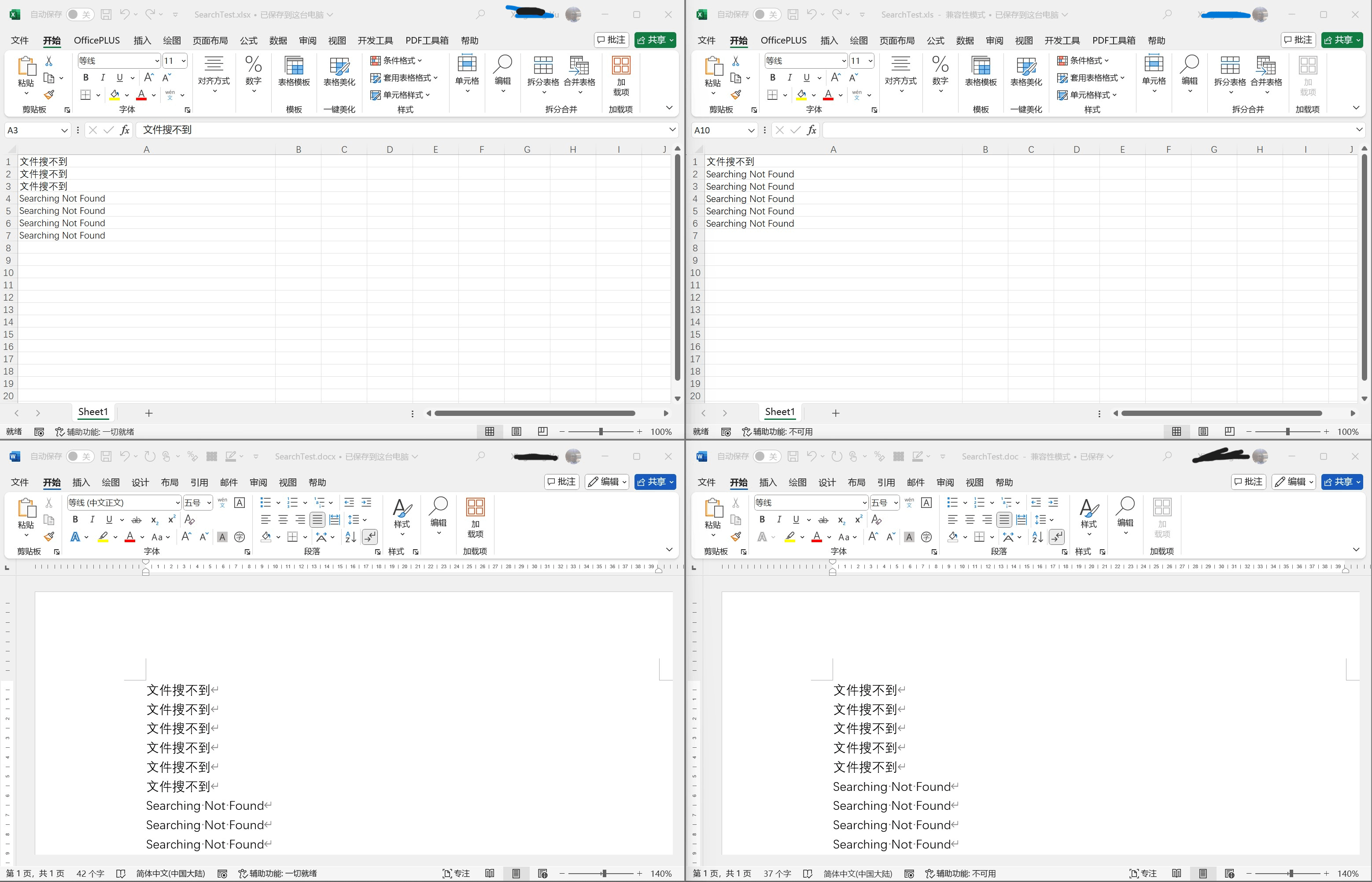Select the bullet list icon in SearchTest.doc
The image size is (1372, 882).
(952, 502)
